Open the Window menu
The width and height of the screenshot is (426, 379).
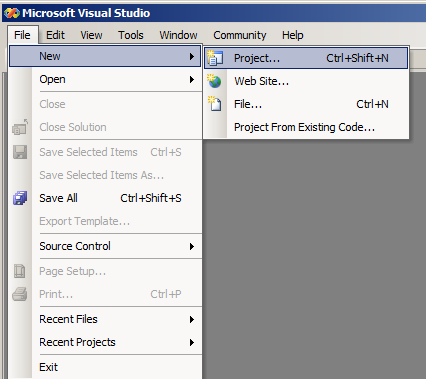pos(178,35)
